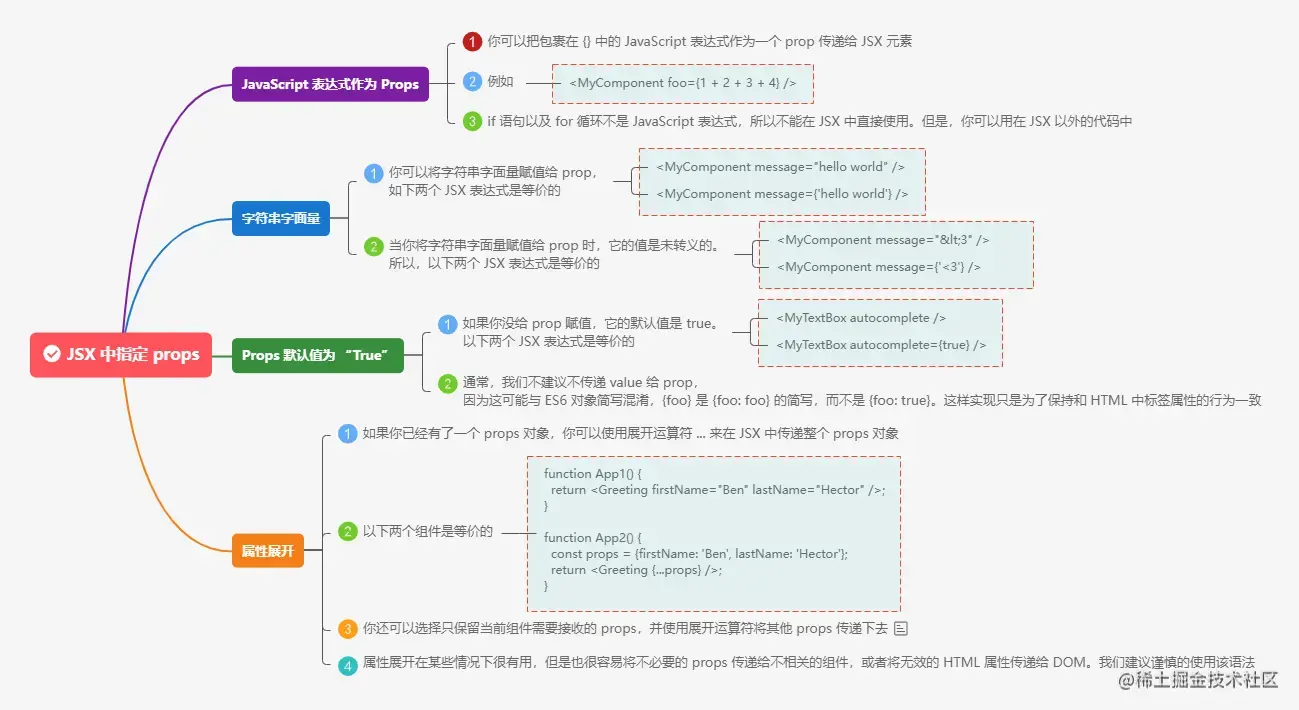The image size is (1299, 710).
Task: Click green number 3 badge beside if 语句以及 for 循环
Action: pyautogui.click(x=472, y=122)
